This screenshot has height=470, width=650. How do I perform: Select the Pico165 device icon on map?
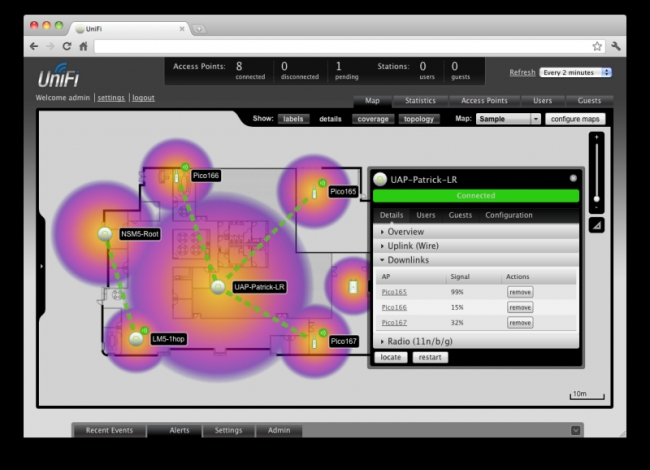coord(314,192)
